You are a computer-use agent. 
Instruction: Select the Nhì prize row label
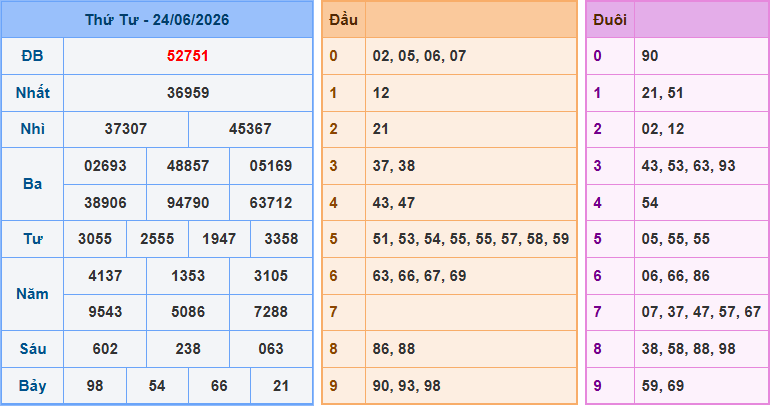tap(32, 129)
